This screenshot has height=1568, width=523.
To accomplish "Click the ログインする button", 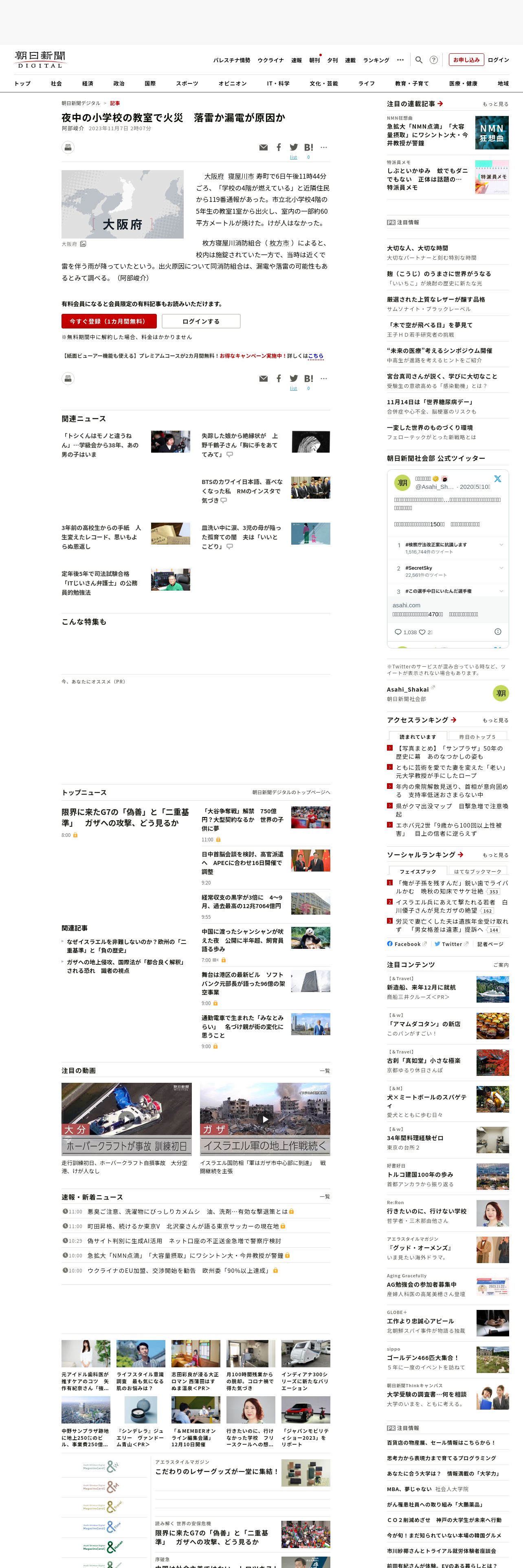I will point(201,321).
